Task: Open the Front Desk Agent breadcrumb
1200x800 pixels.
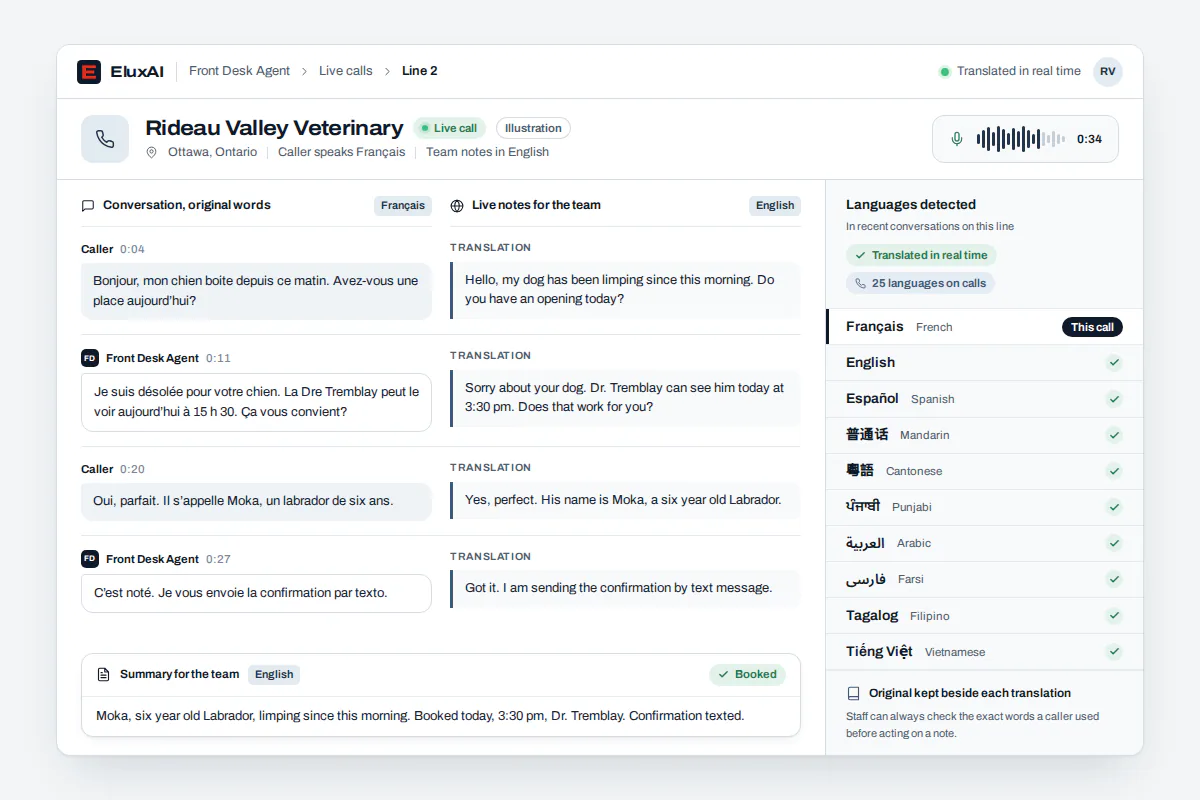Action: pos(239,71)
